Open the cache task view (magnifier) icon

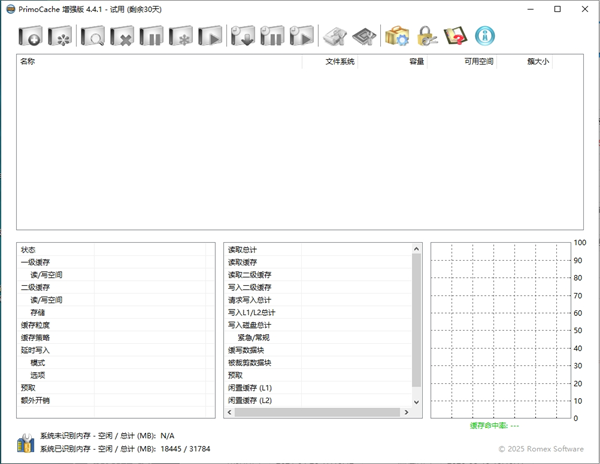pos(93,36)
